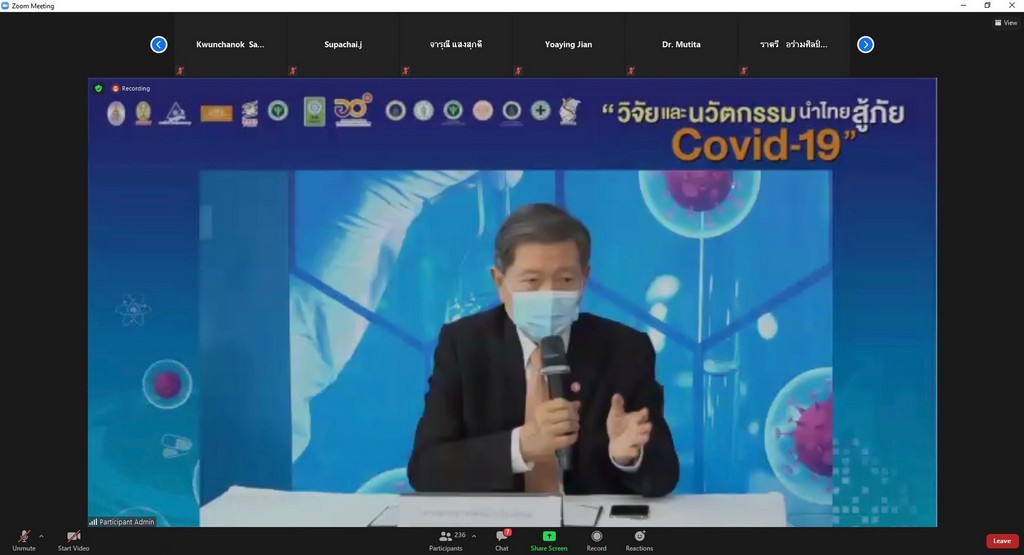Click the green encryption shield icon
The height and width of the screenshot is (555, 1024).
point(98,88)
